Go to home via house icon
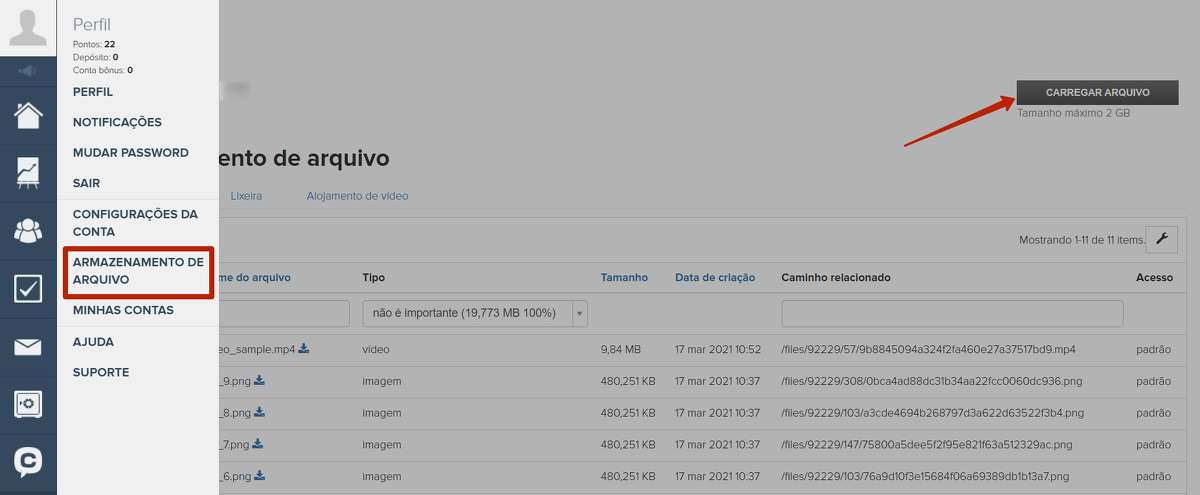The width and height of the screenshot is (1200, 495). [x=28, y=115]
